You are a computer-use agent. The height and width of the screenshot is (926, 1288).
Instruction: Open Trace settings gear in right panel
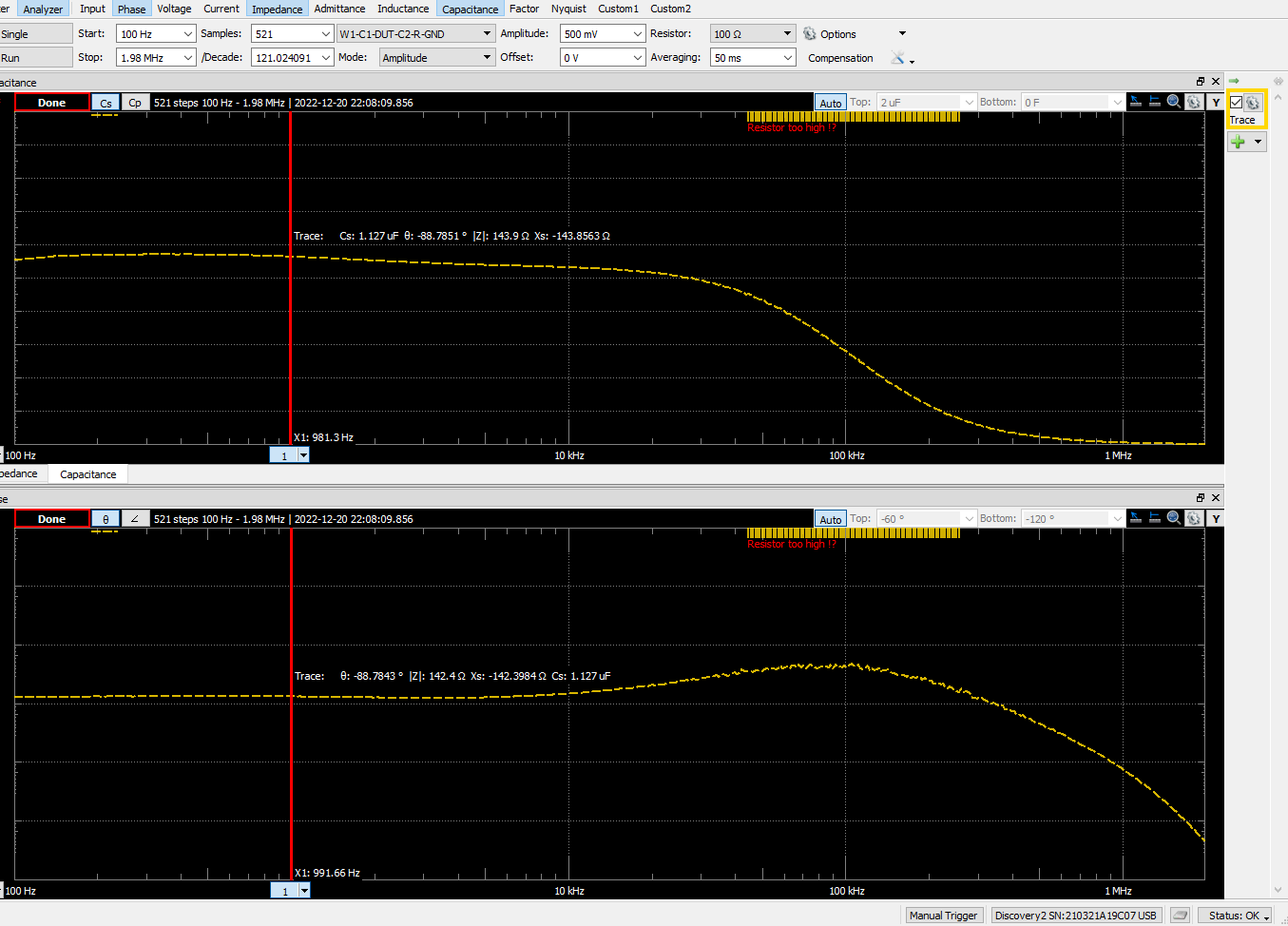pos(1253,103)
